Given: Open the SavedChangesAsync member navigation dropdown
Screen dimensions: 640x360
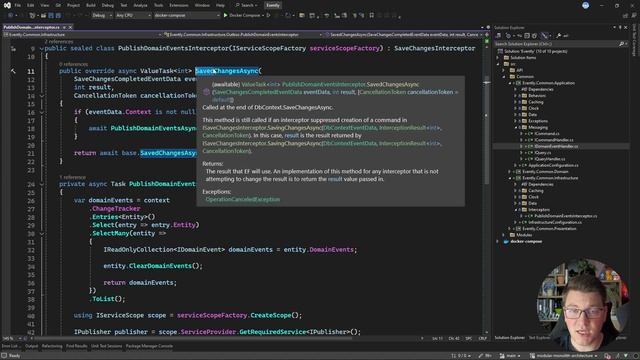Looking at the screenshot, I should point(404,35).
